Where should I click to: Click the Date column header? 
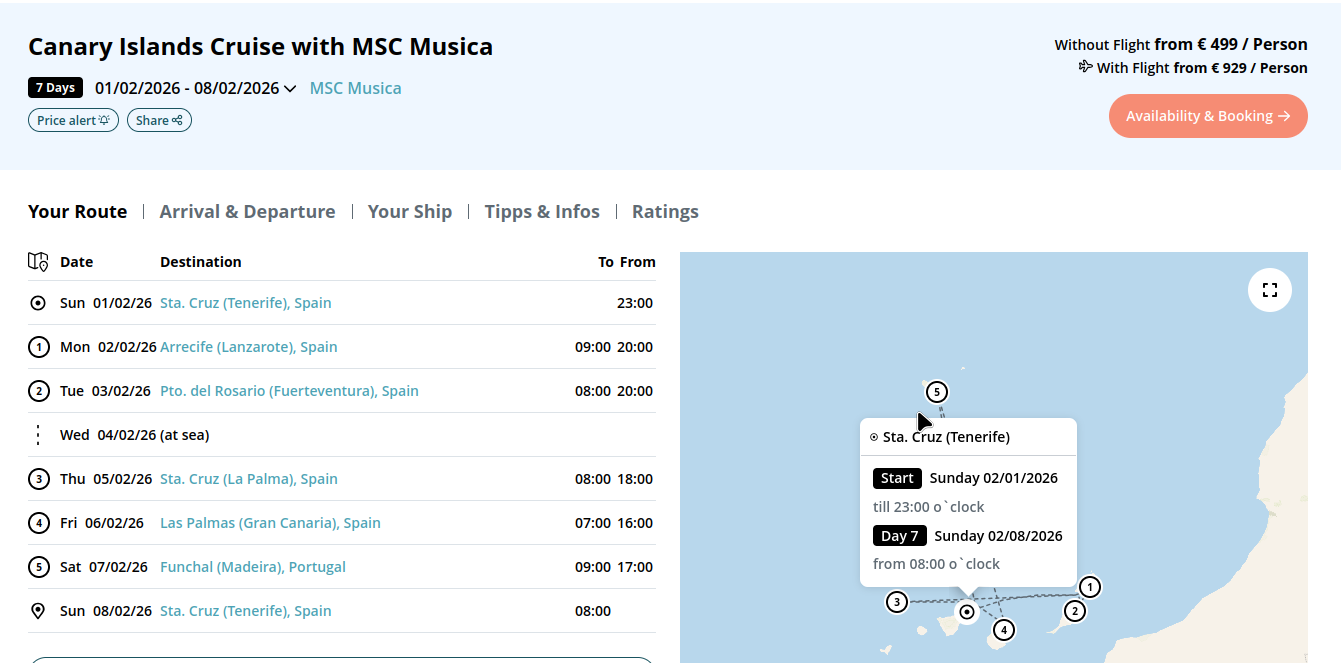coord(76,262)
